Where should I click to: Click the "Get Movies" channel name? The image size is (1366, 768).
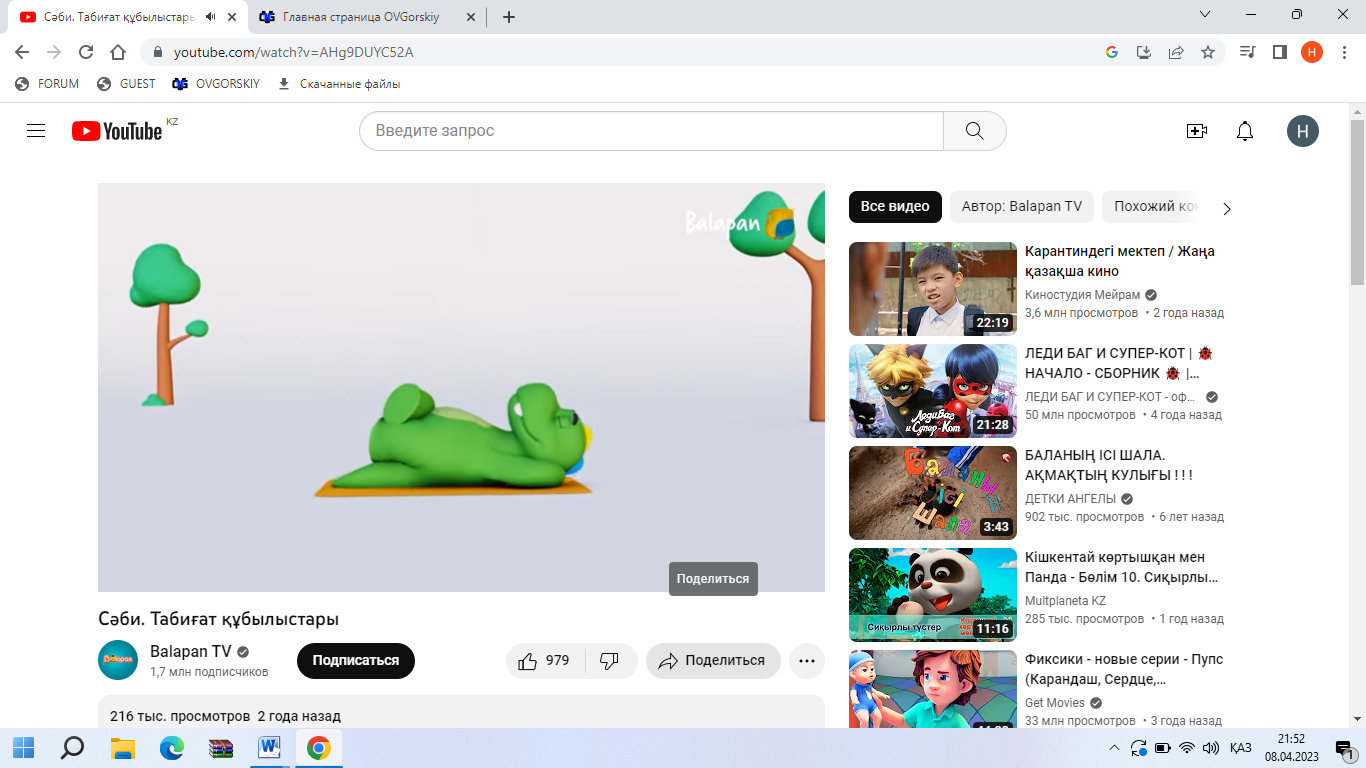(x=1056, y=703)
